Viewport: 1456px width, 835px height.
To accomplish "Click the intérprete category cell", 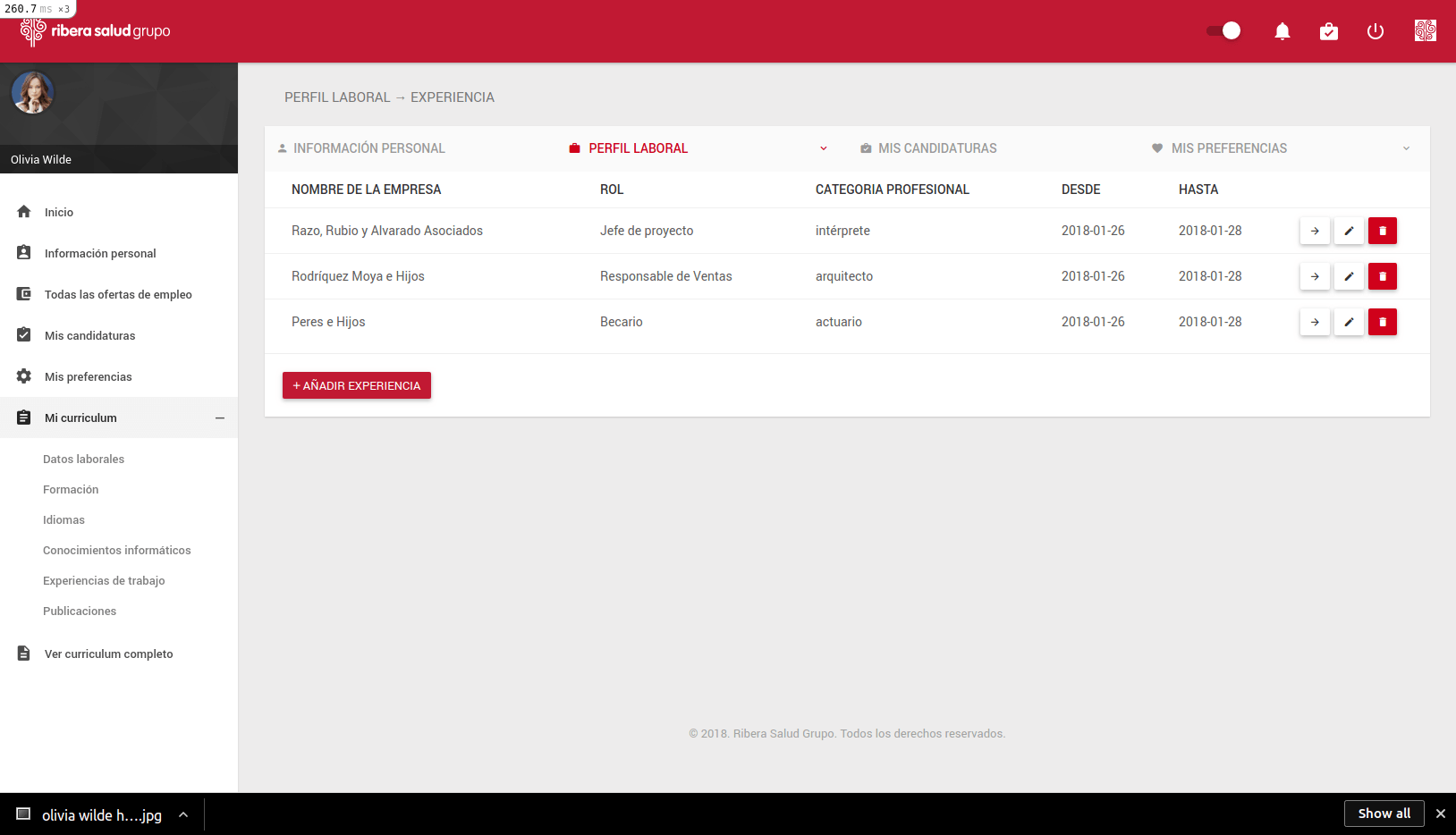I will tap(842, 231).
